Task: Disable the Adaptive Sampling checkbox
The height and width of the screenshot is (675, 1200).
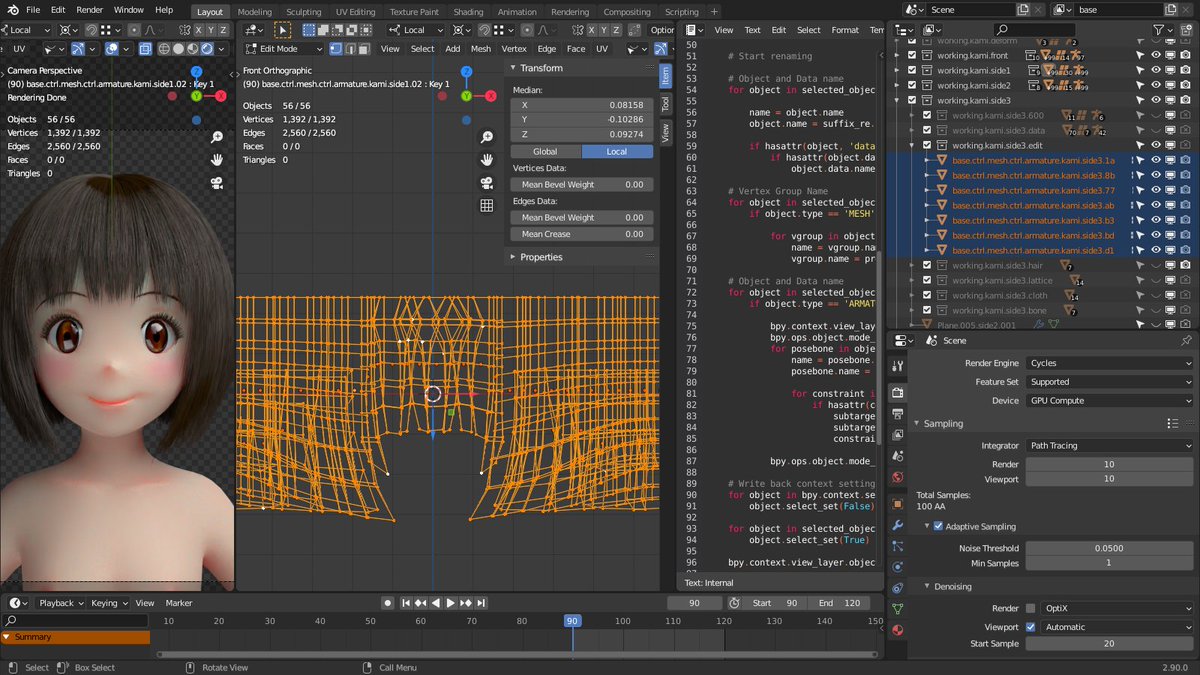Action: coord(938,526)
